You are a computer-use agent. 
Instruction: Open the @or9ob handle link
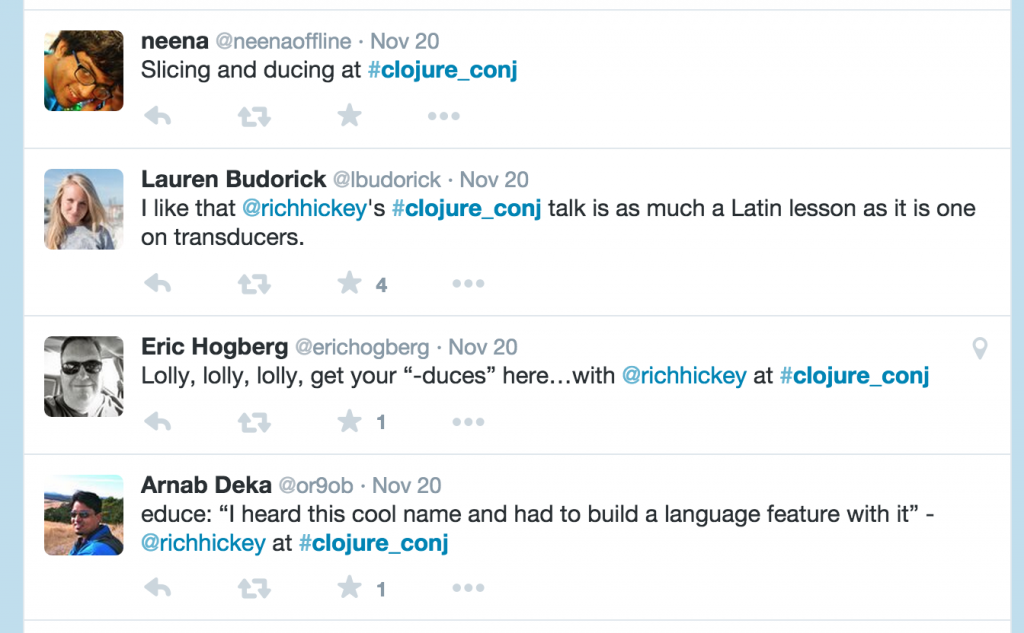pos(315,485)
